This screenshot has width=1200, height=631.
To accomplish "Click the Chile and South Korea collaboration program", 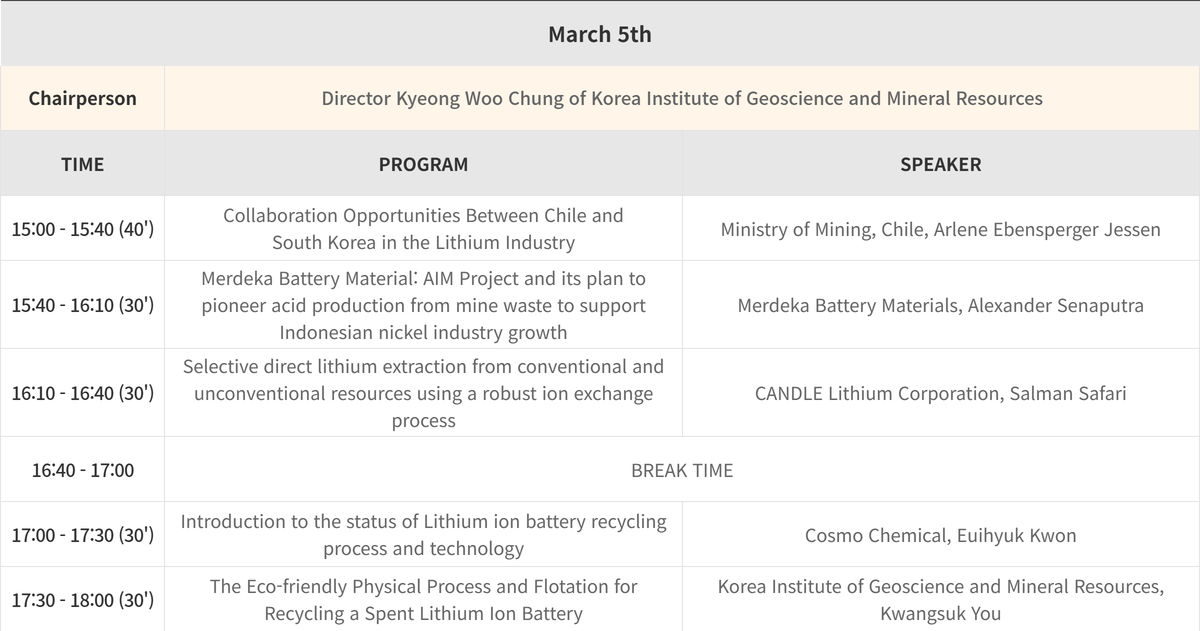I will pyautogui.click(x=423, y=229).
